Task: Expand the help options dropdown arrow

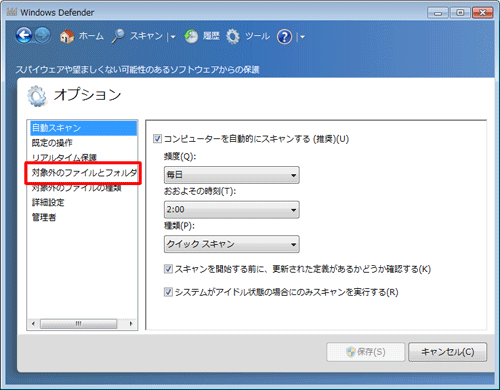Action: [x=302, y=37]
